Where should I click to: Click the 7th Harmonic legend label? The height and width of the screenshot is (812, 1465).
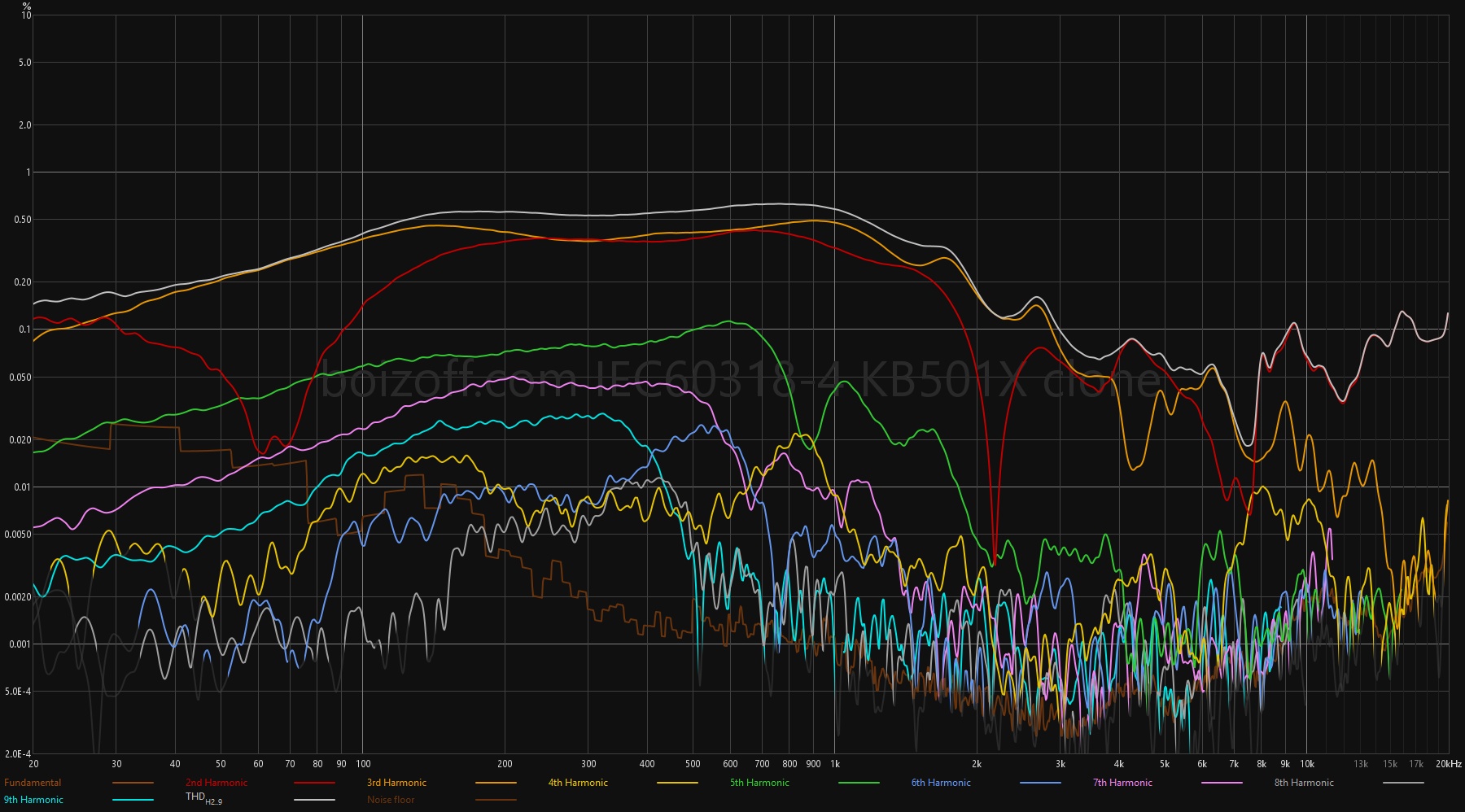click(1122, 783)
